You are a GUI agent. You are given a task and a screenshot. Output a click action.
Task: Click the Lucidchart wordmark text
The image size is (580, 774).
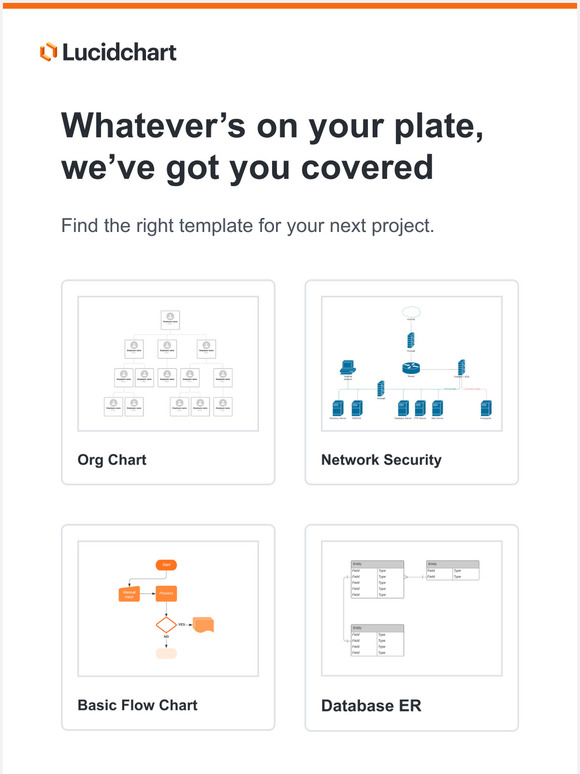click(x=119, y=52)
